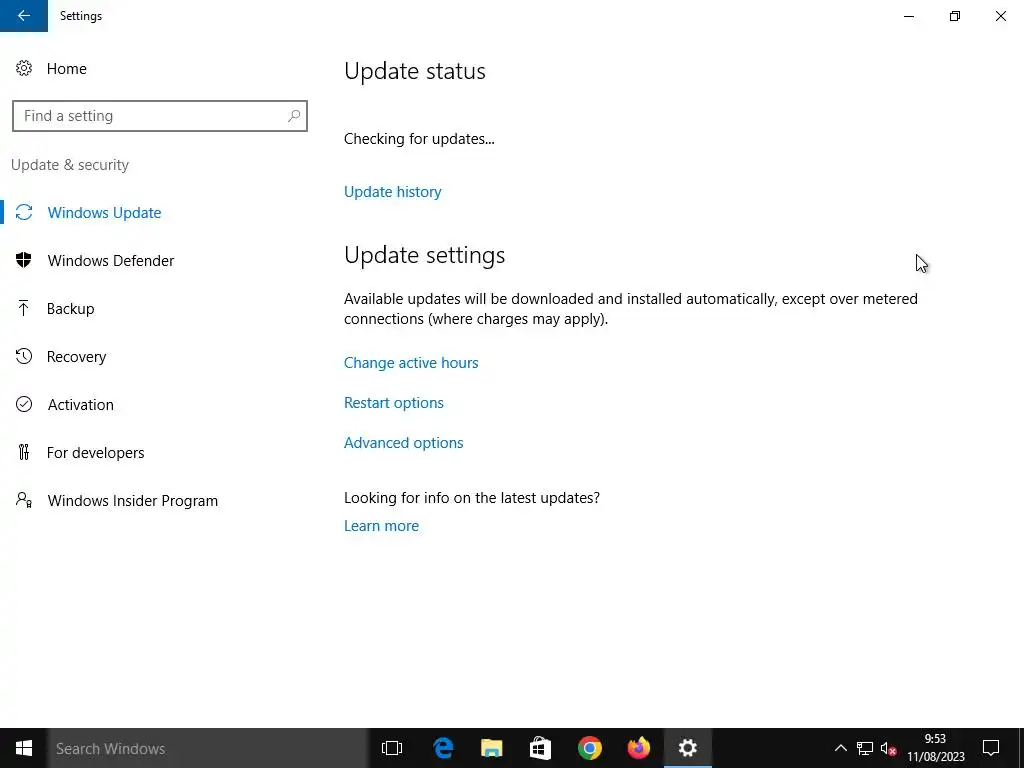Click the Change active hours link
This screenshot has height=768, width=1024.
(411, 362)
